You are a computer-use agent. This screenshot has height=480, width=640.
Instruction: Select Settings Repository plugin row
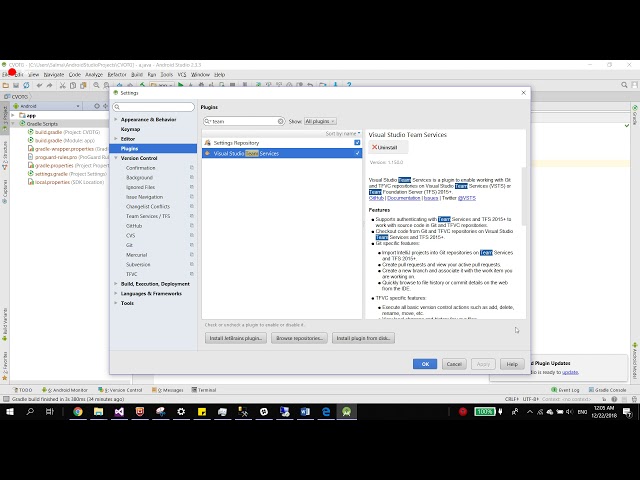282,143
